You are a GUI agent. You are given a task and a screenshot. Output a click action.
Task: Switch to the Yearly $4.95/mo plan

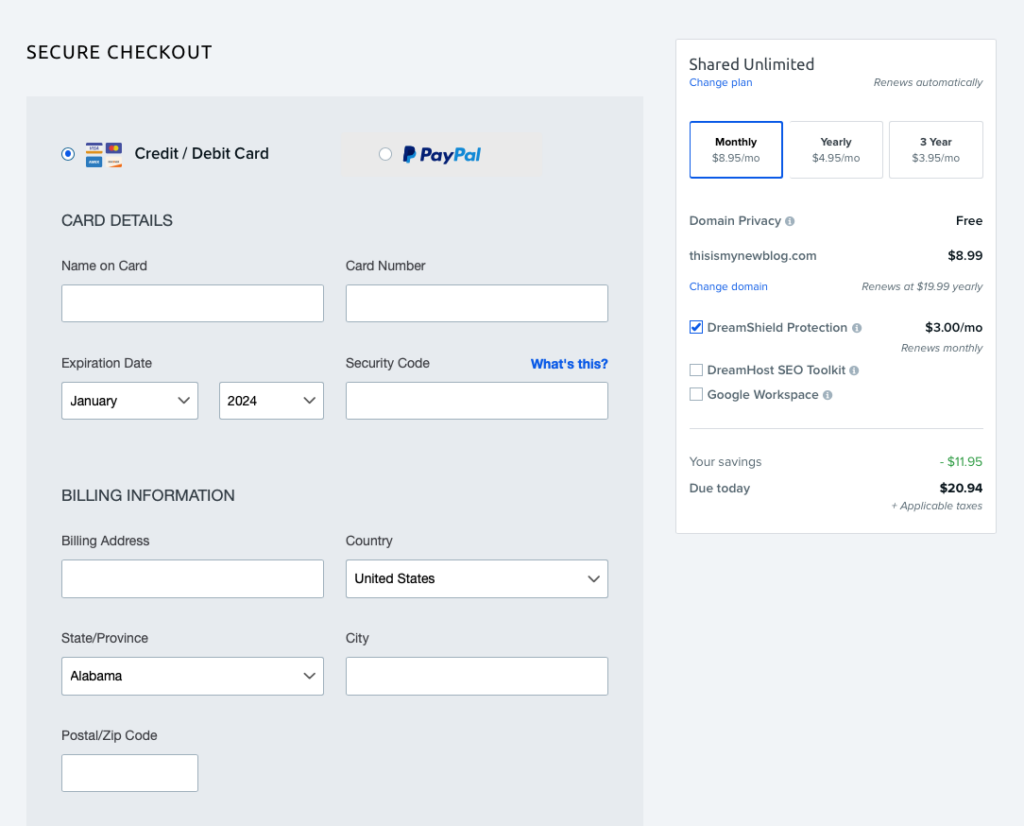click(836, 150)
